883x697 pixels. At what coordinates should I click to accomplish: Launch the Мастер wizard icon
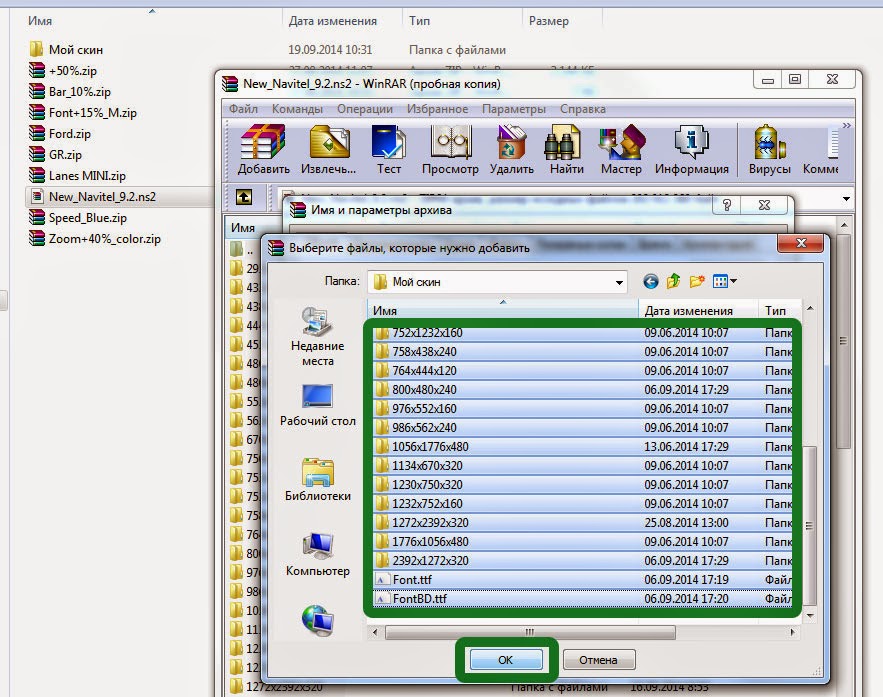pos(621,149)
